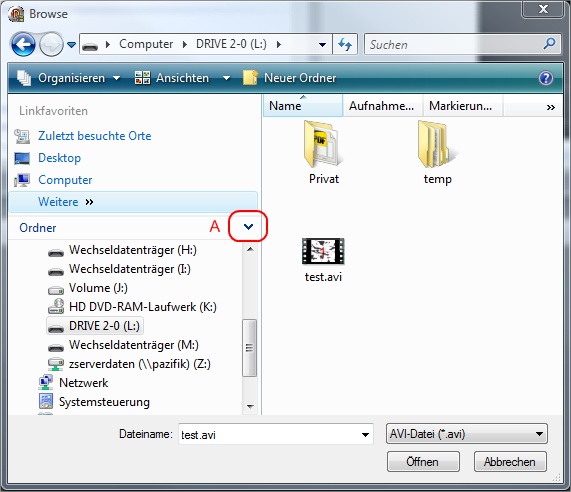Click the greyed-out Forward arrow button

tap(51, 44)
